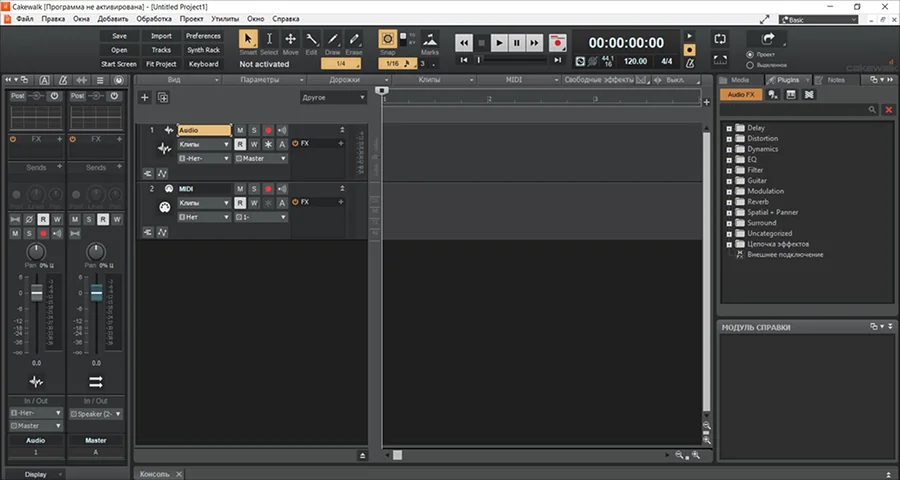Open the Marks tool
The width and height of the screenshot is (900, 480).
click(x=430, y=39)
